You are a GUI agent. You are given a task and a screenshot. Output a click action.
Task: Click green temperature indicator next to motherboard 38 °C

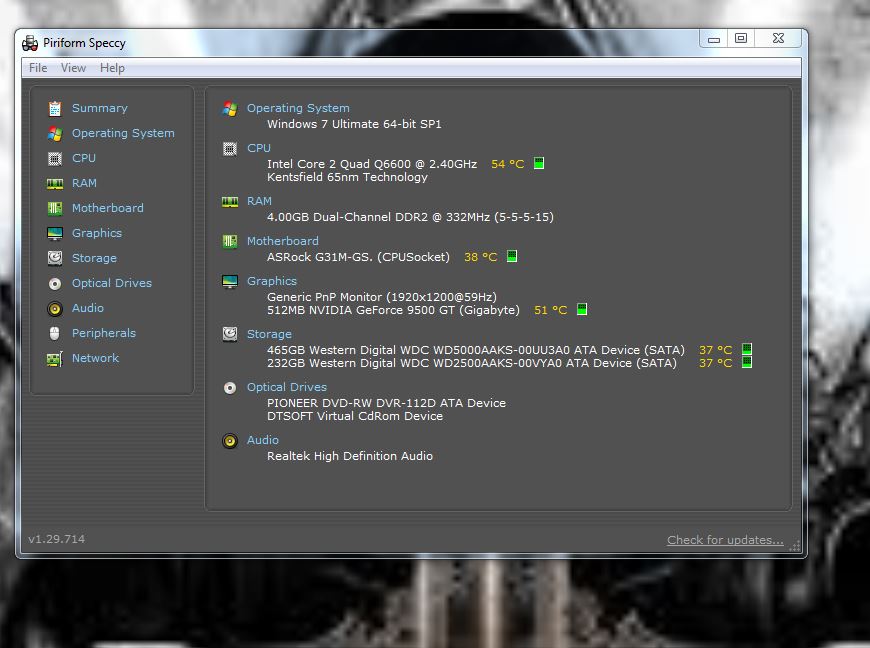[512, 256]
